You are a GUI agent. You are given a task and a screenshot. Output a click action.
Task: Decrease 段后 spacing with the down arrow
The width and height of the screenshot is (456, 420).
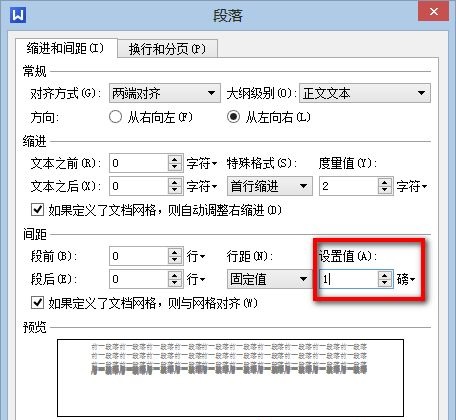pos(175,283)
